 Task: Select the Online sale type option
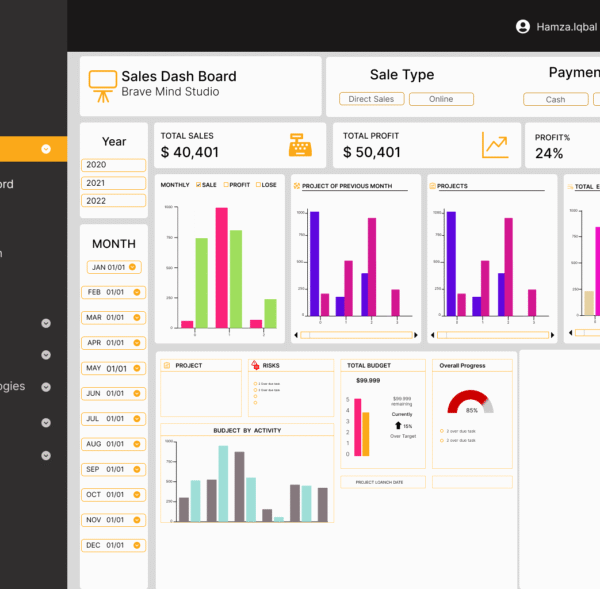441,99
